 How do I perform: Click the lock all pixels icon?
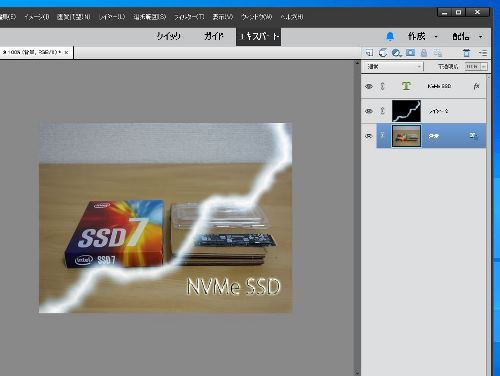click(x=424, y=53)
